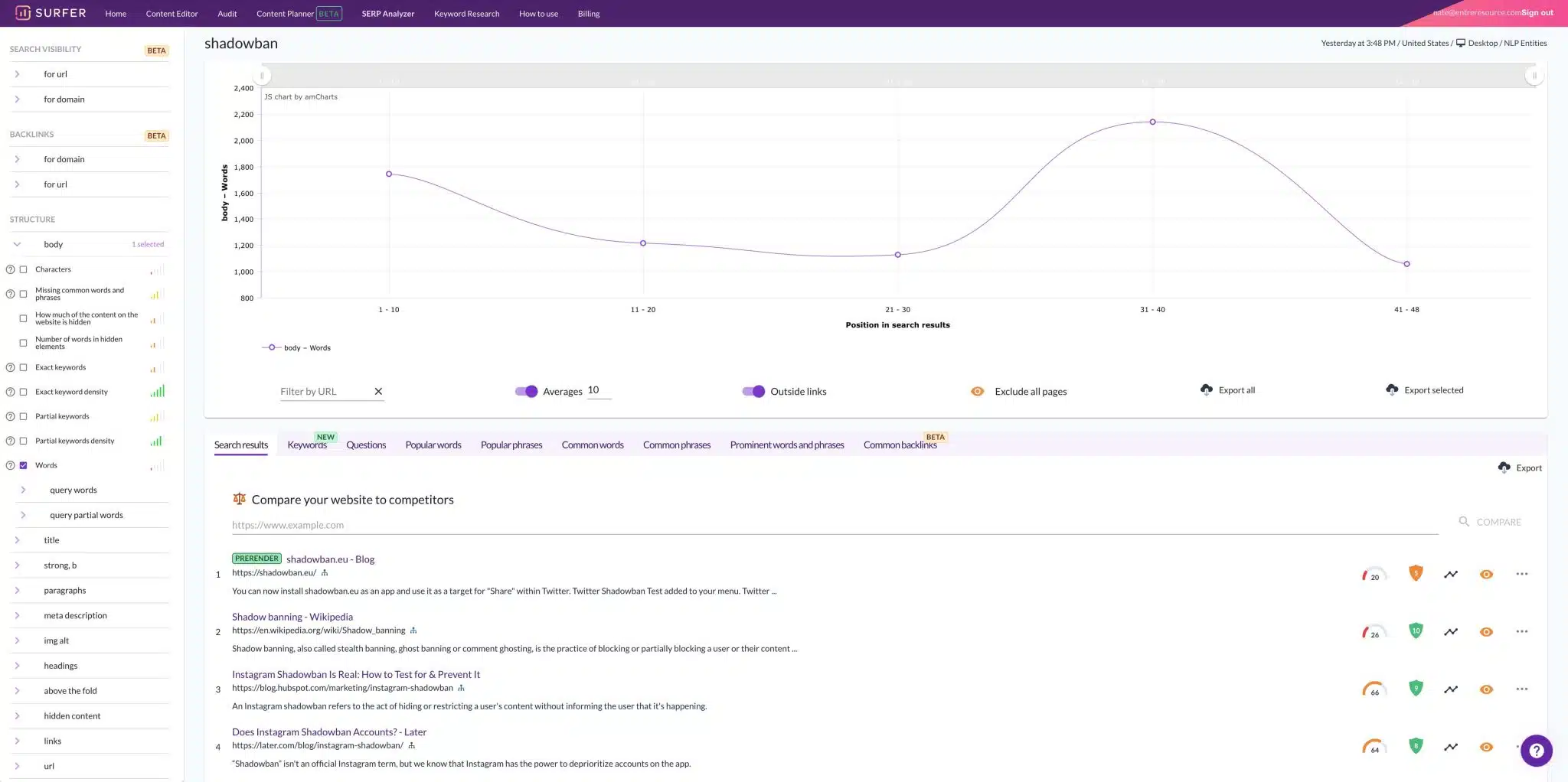
Task: Check the Characters checkbox
Action: [x=23, y=269]
